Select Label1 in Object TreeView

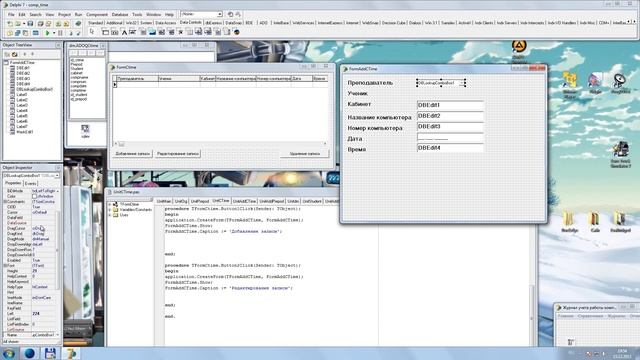click(x=22, y=94)
